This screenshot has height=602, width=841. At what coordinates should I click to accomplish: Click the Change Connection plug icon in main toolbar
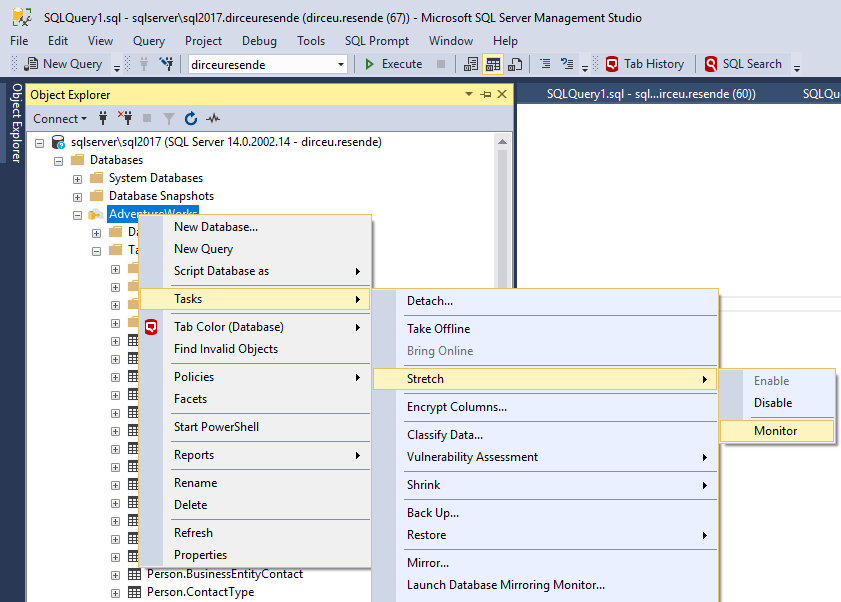pos(167,64)
